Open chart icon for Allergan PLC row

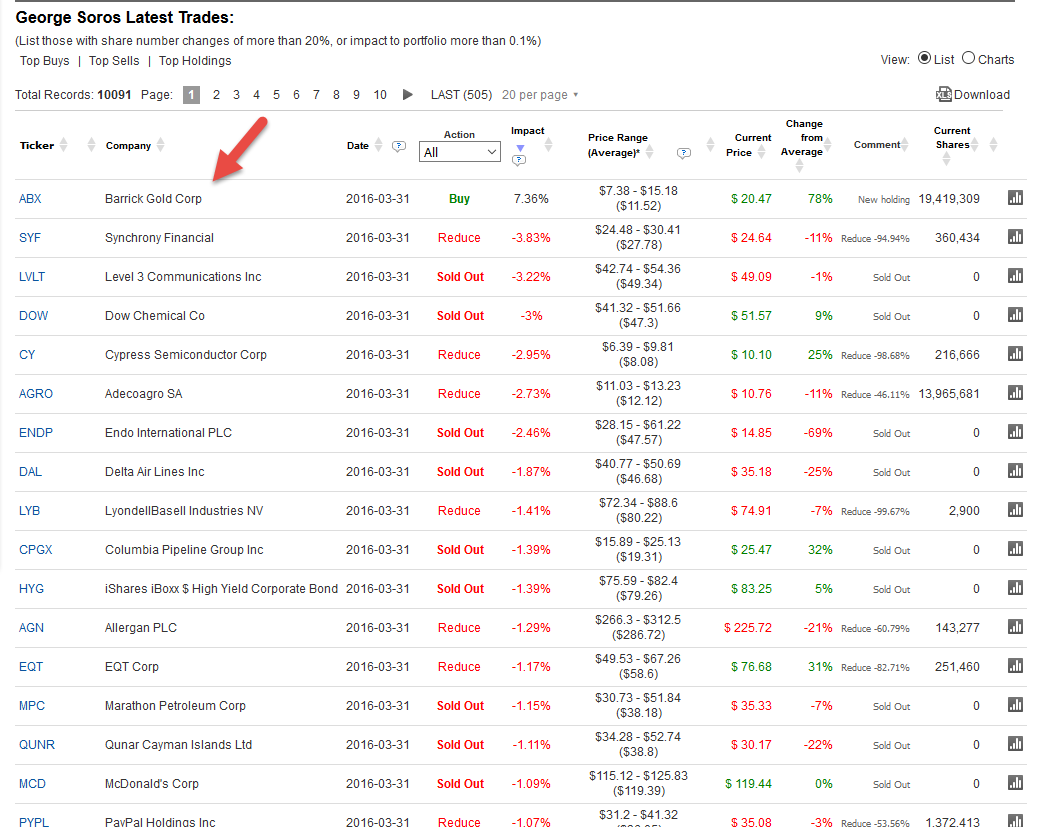pyautogui.click(x=1015, y=627)
